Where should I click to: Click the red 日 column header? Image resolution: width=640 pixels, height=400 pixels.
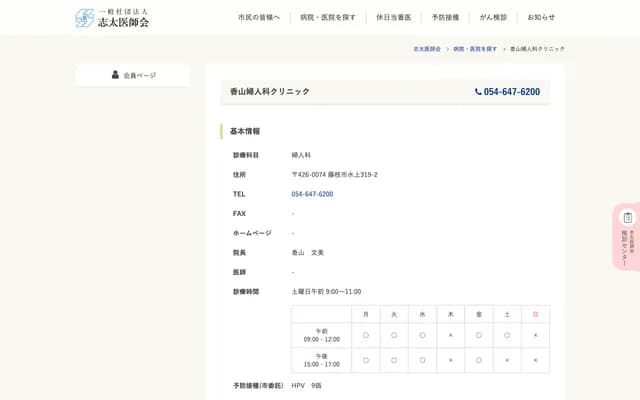[536, 314]
